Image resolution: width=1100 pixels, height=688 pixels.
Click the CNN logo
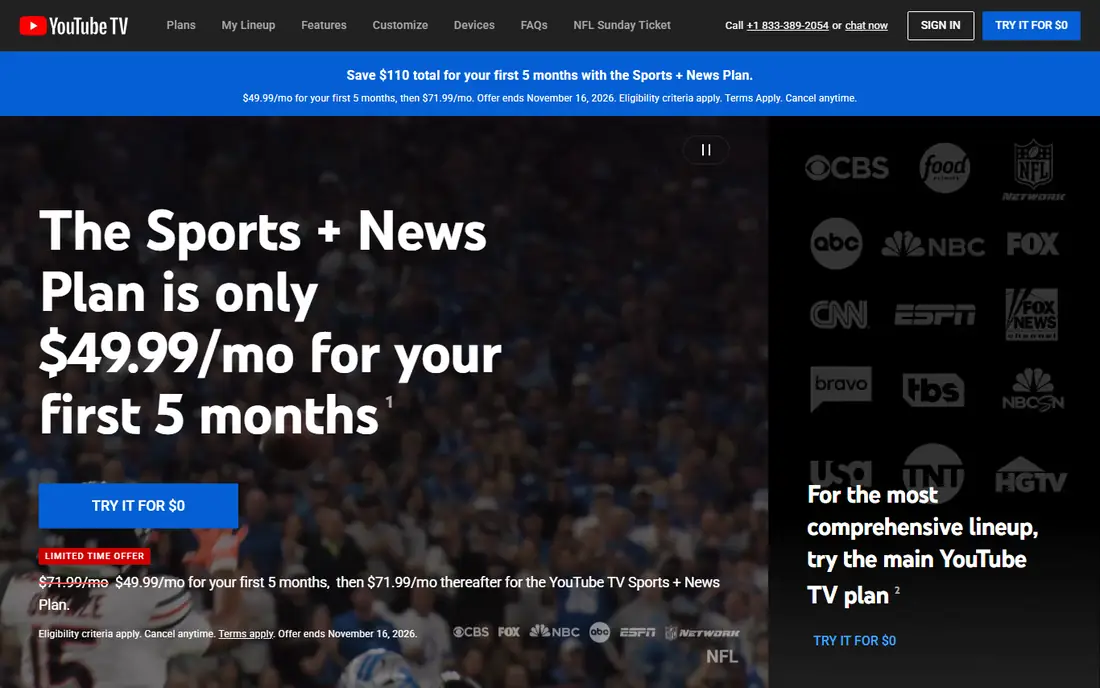[839, 314]
